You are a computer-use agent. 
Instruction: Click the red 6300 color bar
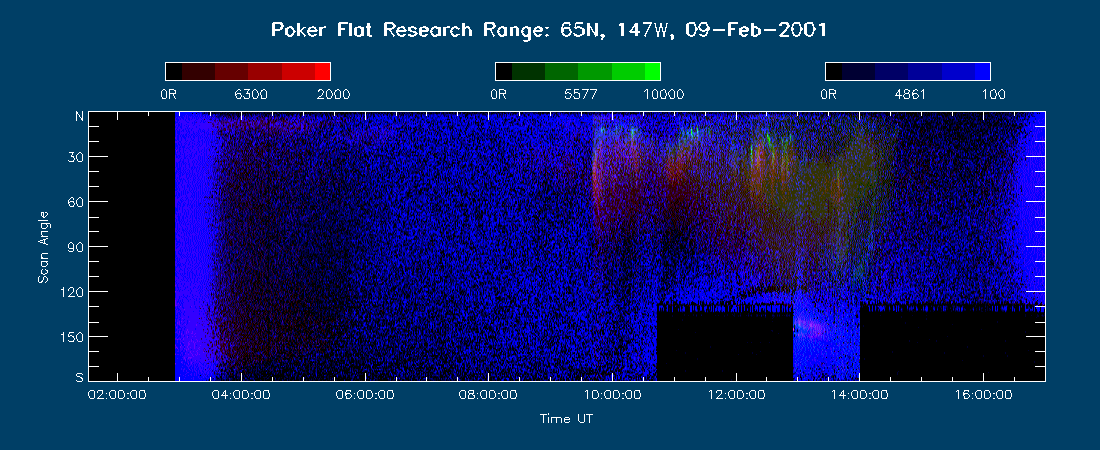coord(248,72)
